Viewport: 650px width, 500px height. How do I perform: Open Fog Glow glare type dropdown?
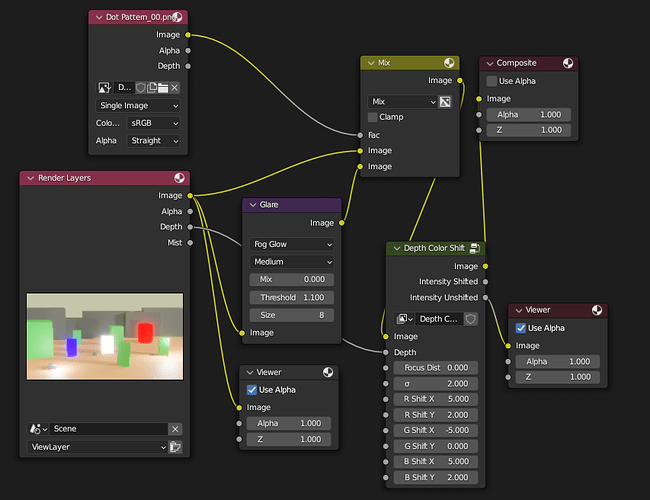pos(292,244)
